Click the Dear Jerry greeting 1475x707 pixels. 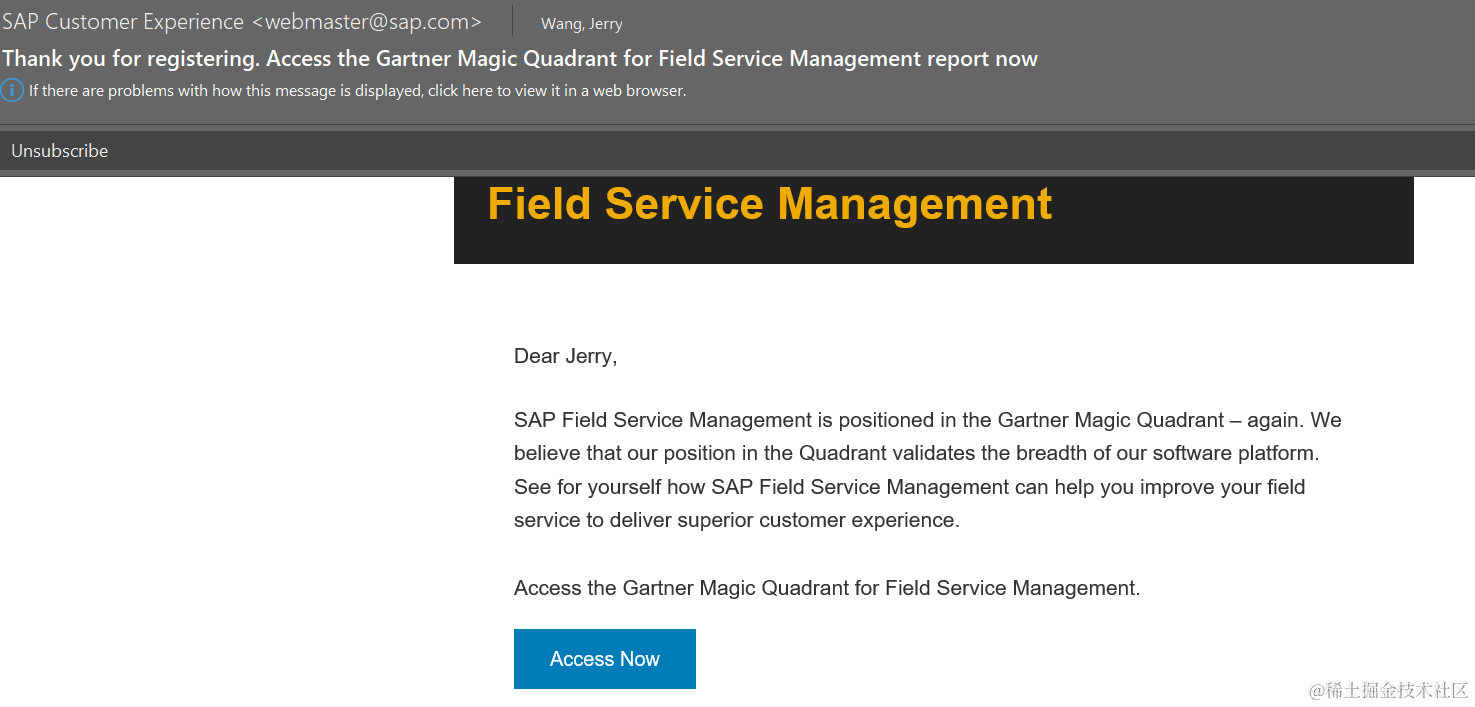pyautogui.click(x=565, y=356)
